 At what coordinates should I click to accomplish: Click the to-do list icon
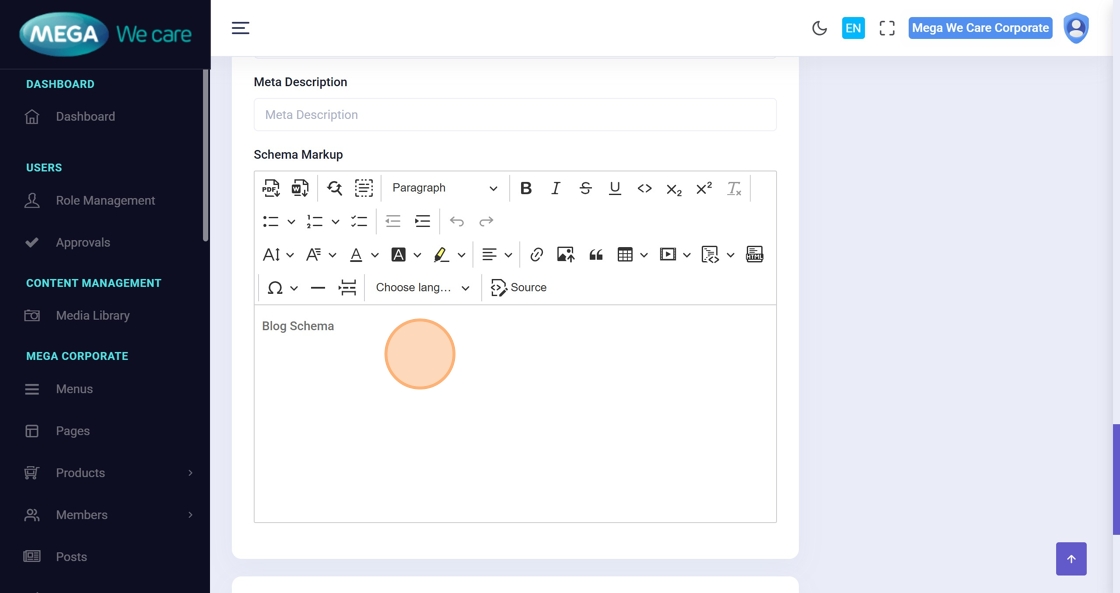(359, 221)
